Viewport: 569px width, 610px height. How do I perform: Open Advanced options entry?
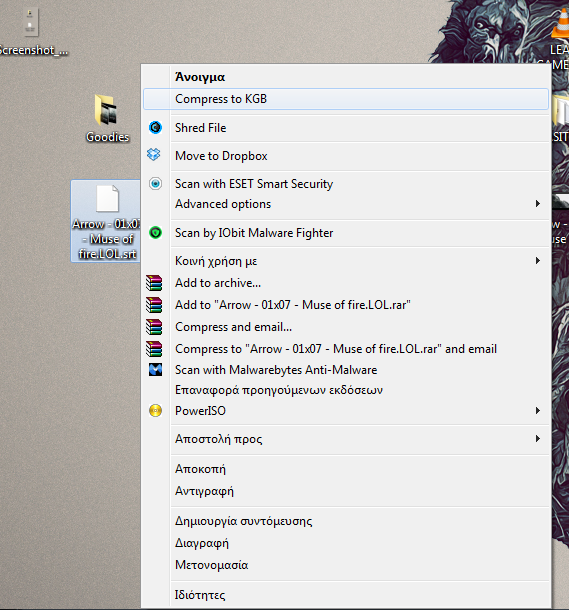(x=346, y=204)
